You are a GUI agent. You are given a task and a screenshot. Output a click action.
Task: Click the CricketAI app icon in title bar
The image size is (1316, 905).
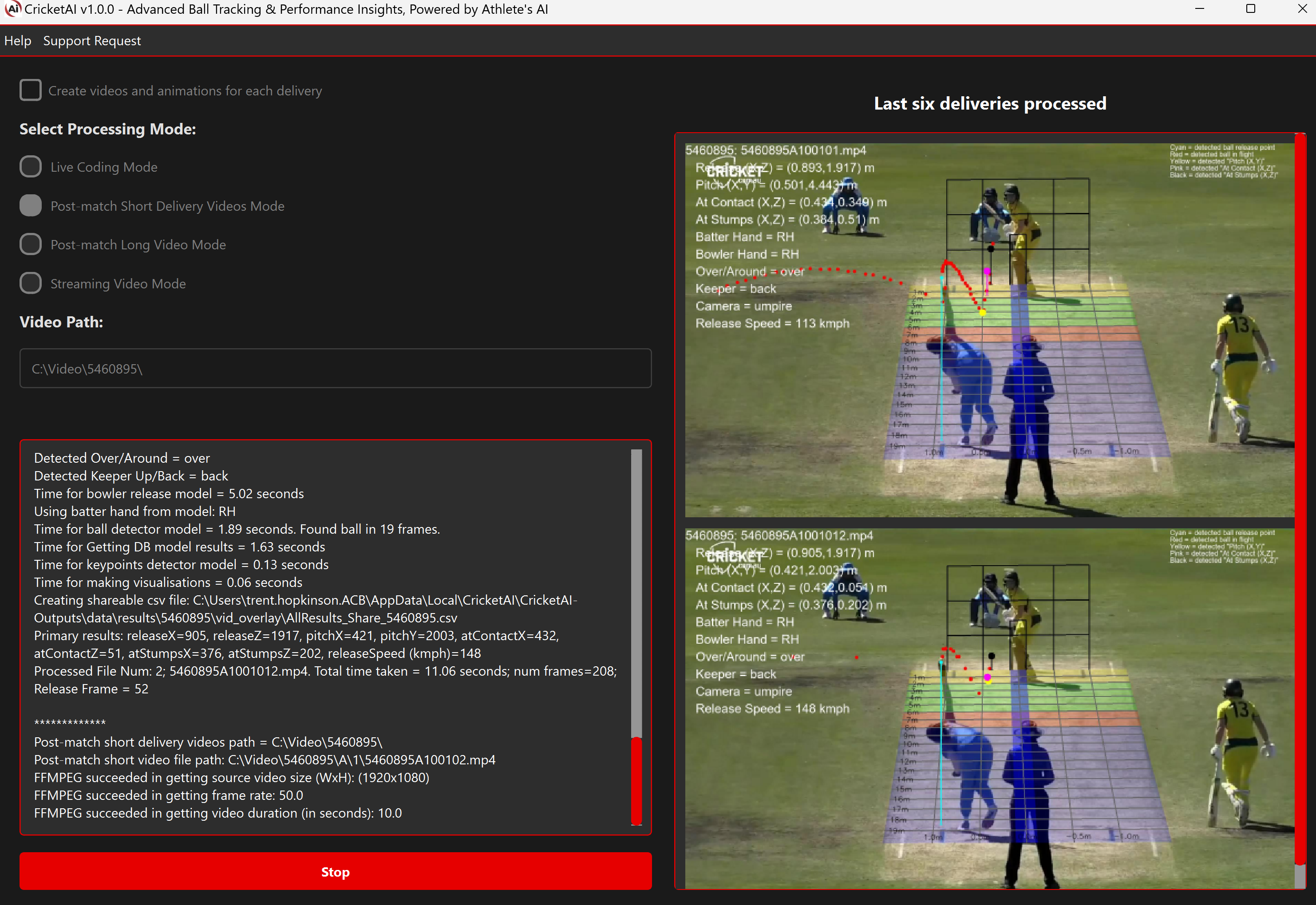pyautogui.click(x=12, y=9)
